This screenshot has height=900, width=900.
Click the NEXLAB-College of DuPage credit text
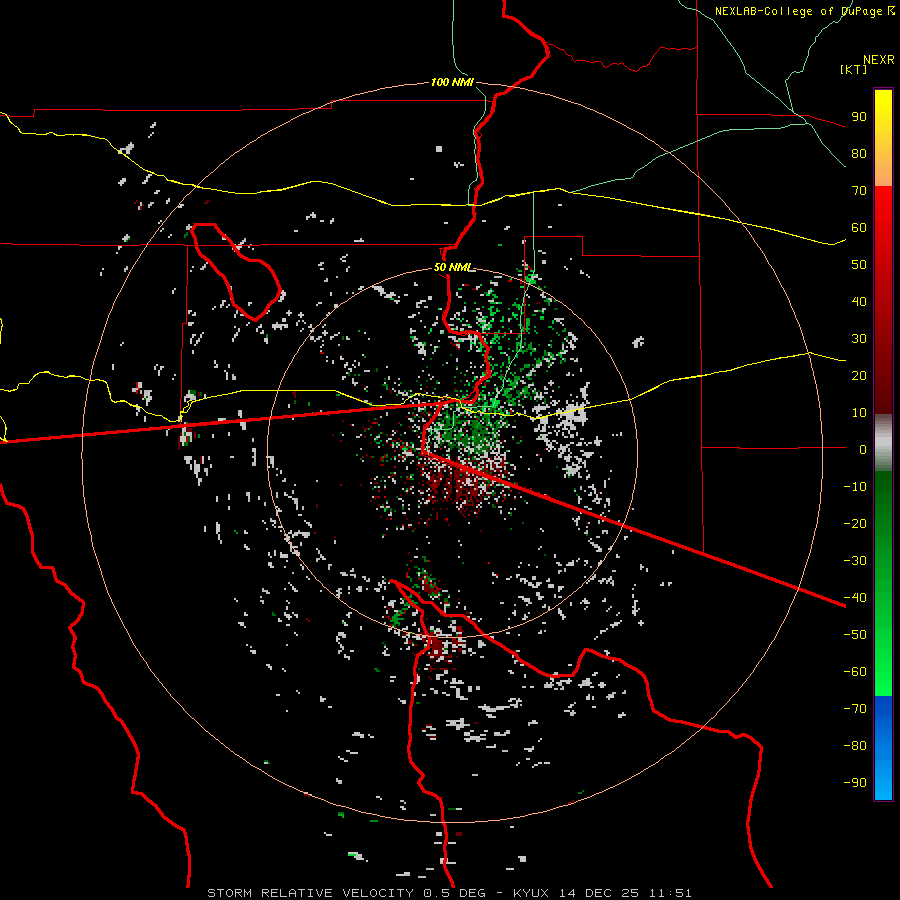click(x=804, y=11)
